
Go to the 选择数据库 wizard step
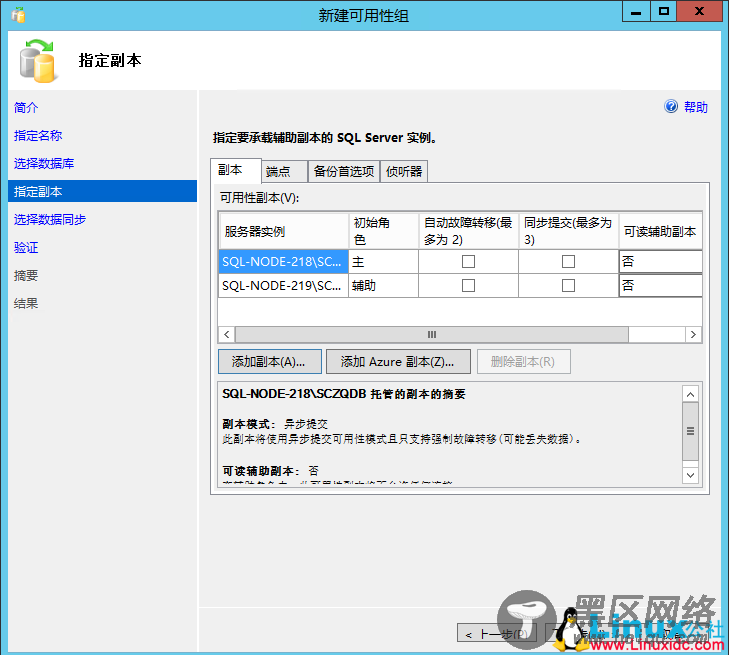tap(44, 163)
